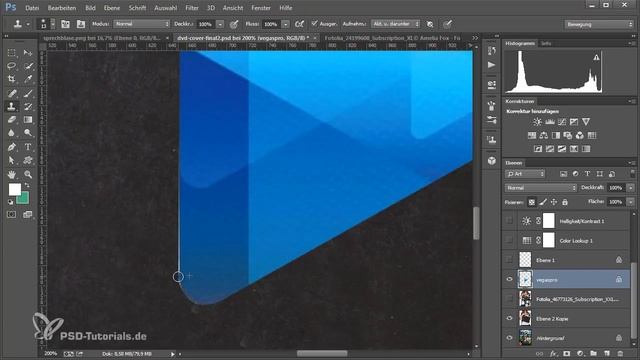
Task: Select the Lasso tool
Action: pos(11,66)
